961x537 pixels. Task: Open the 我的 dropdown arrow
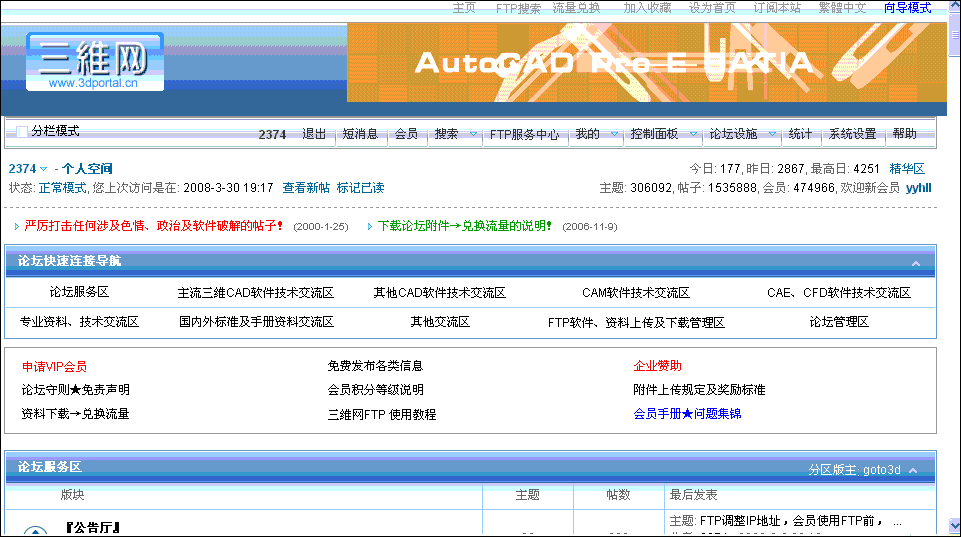point(614,134)
